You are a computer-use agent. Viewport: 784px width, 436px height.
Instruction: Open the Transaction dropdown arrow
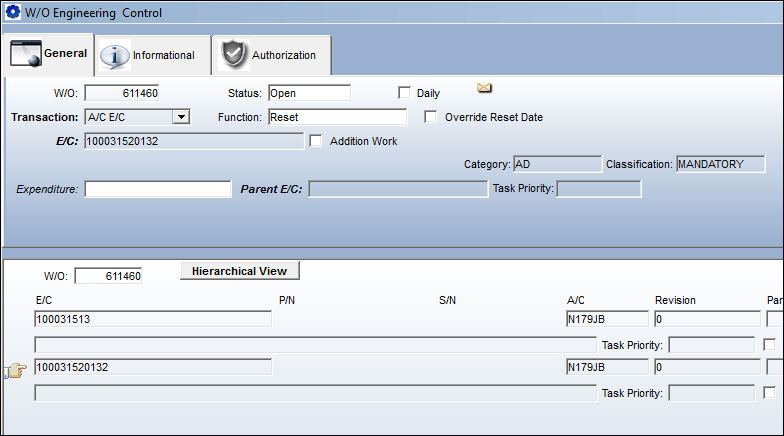pyautogui.click(x=181, y=117)
